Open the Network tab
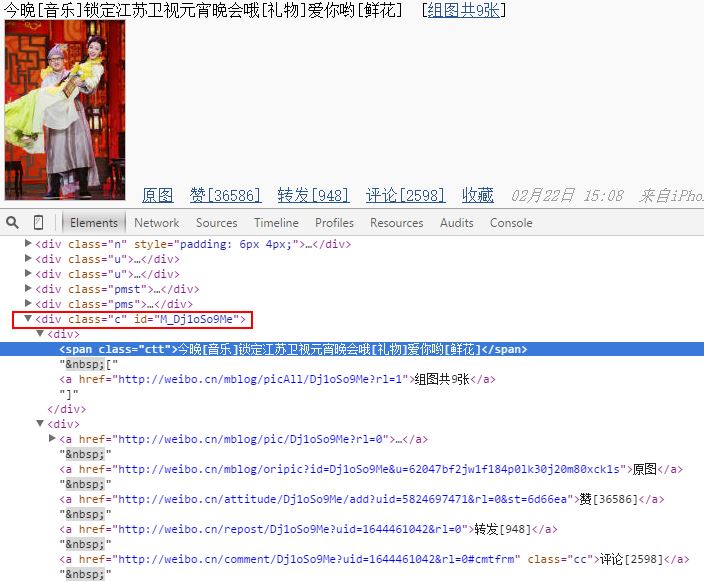The width and height of the screenshot is (704, 582). click(156, 223)
